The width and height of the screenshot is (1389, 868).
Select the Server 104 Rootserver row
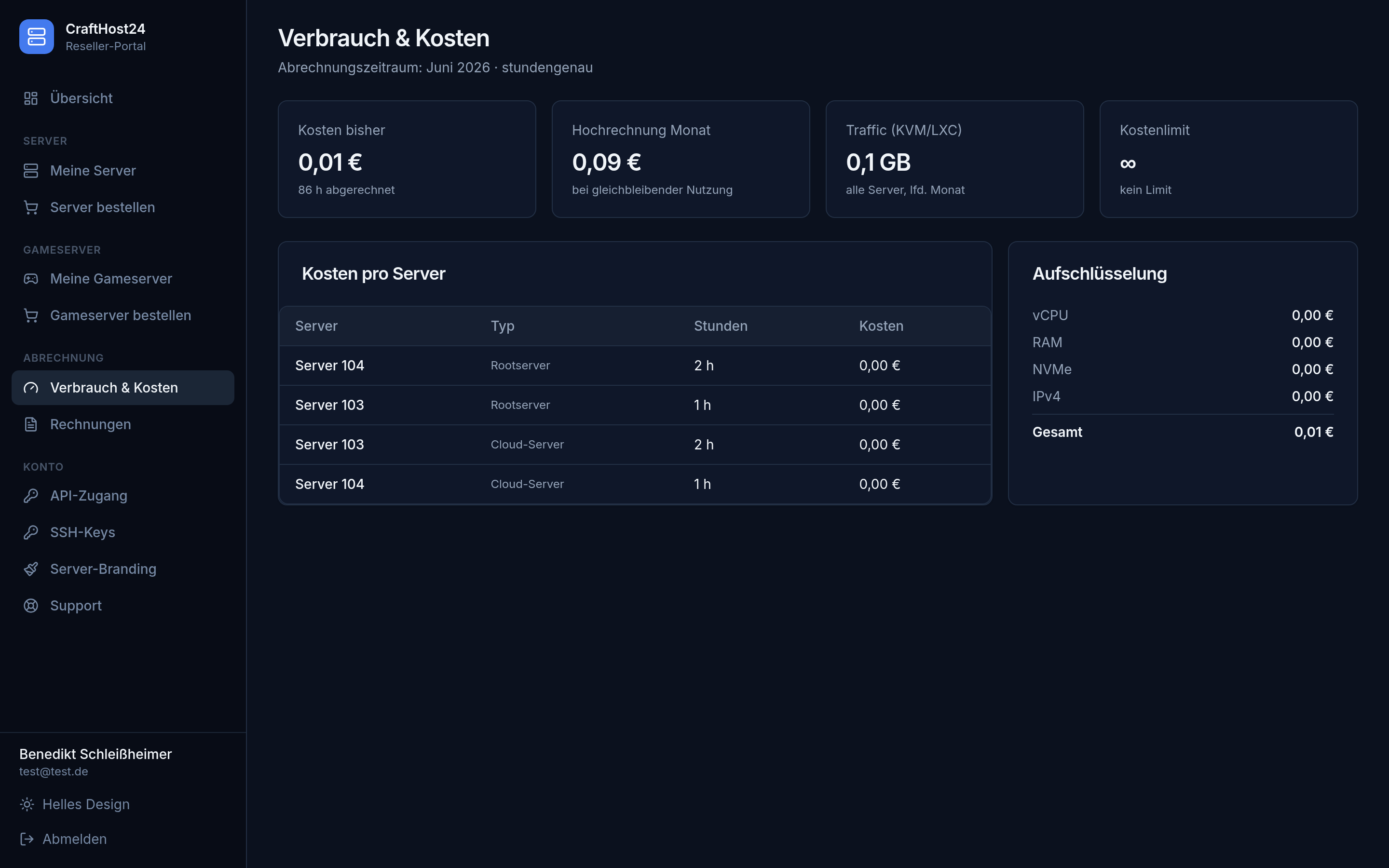click(x=635, y=366)
